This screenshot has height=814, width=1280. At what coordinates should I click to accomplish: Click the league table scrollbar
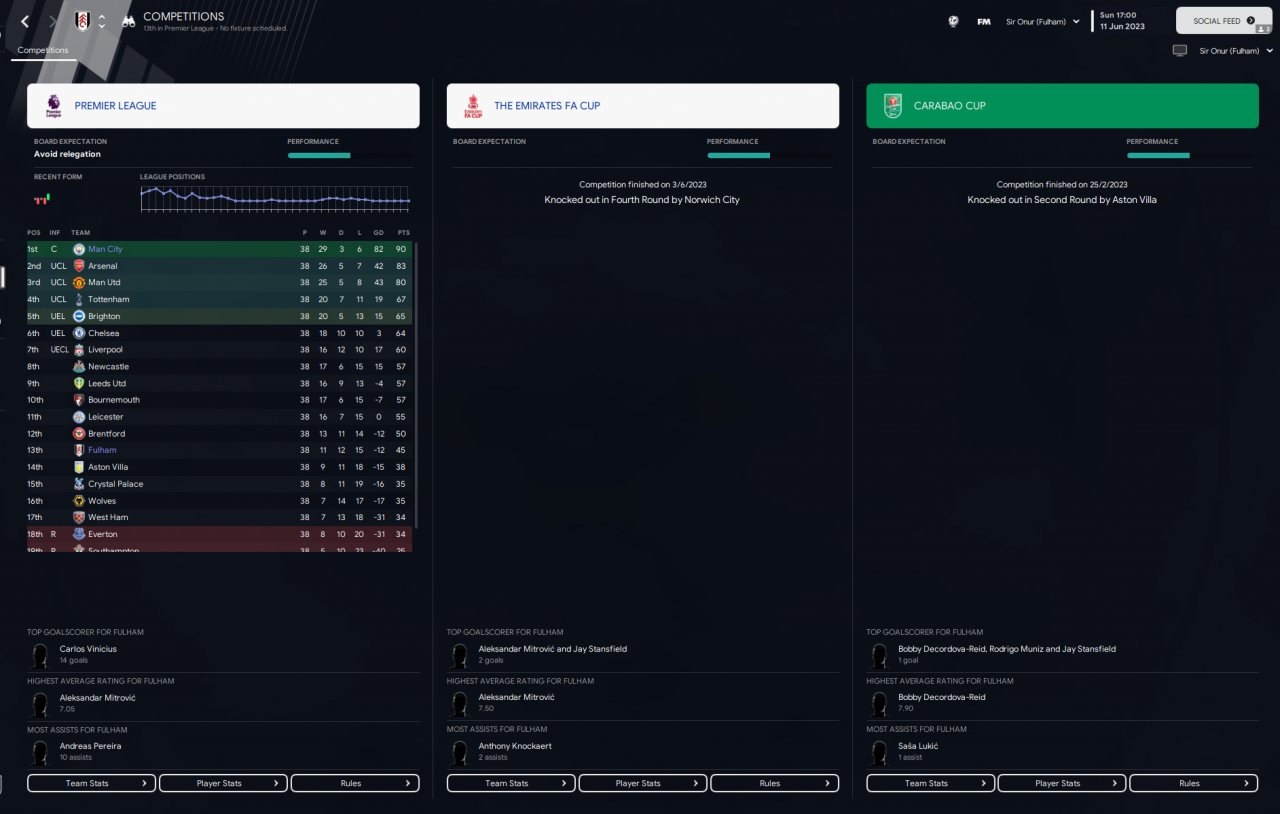tap(416, 386)
